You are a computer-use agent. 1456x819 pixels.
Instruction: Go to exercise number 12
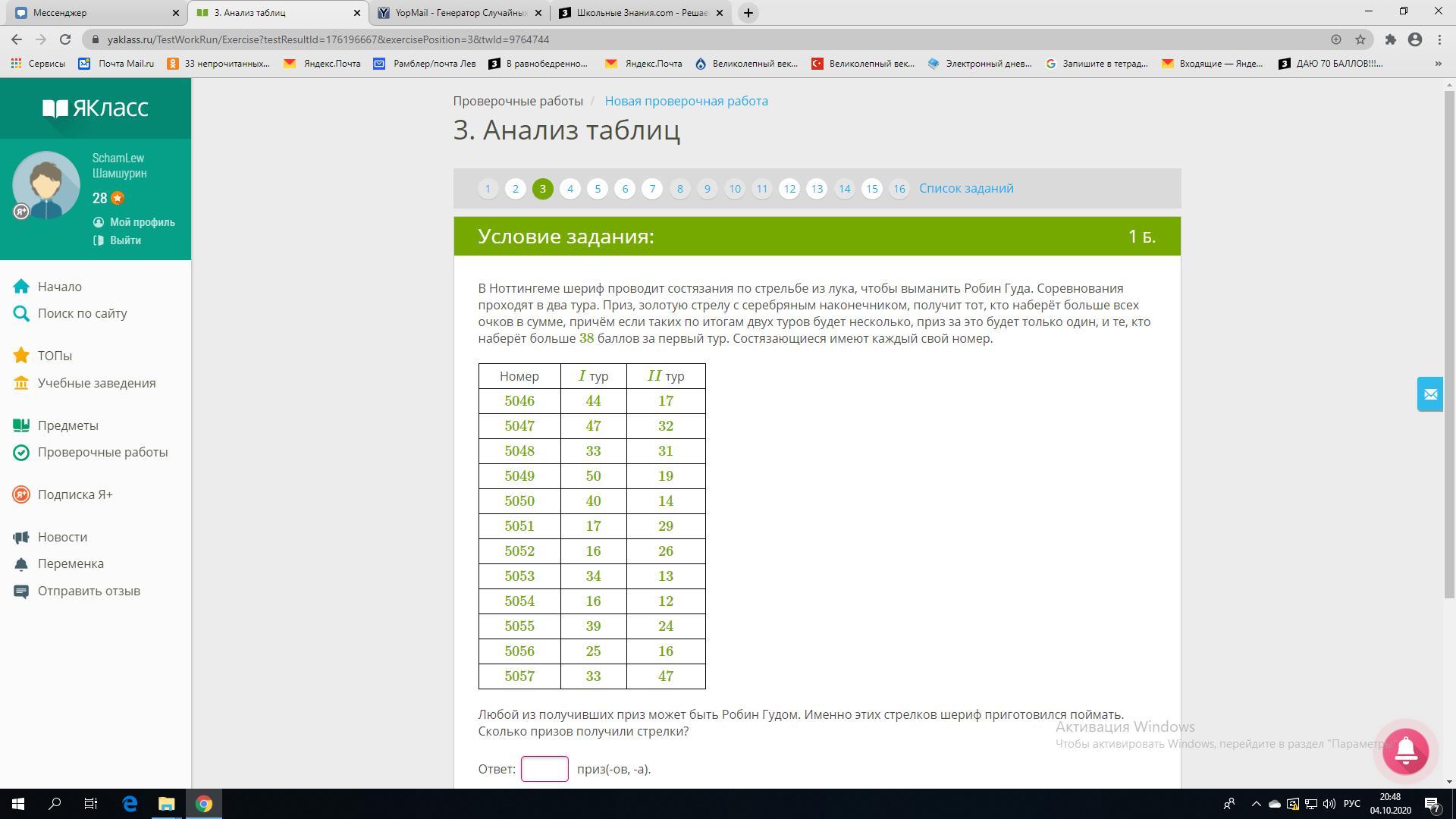tap(789, 189)
